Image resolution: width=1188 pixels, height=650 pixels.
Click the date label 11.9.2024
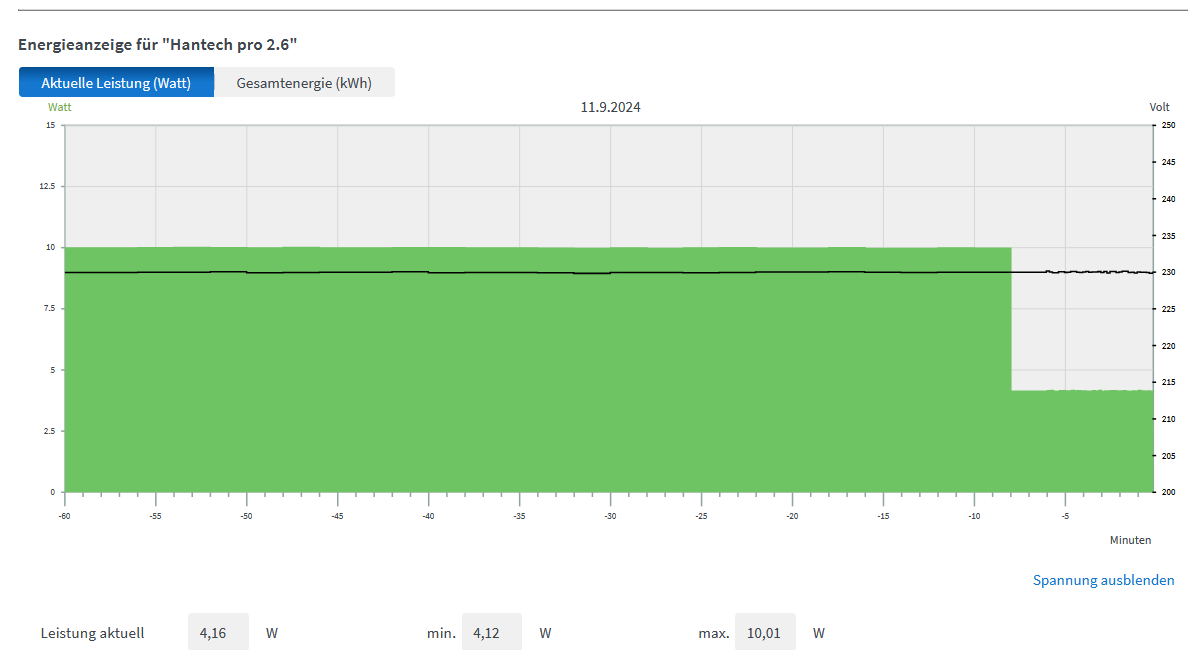(x=611, y=108)
